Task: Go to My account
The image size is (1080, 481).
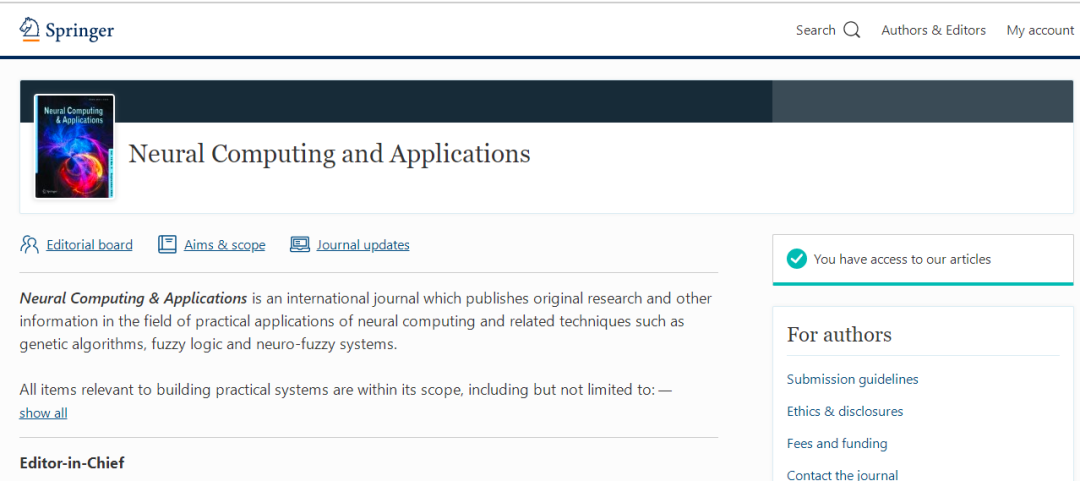Action: click(1040, 30)
